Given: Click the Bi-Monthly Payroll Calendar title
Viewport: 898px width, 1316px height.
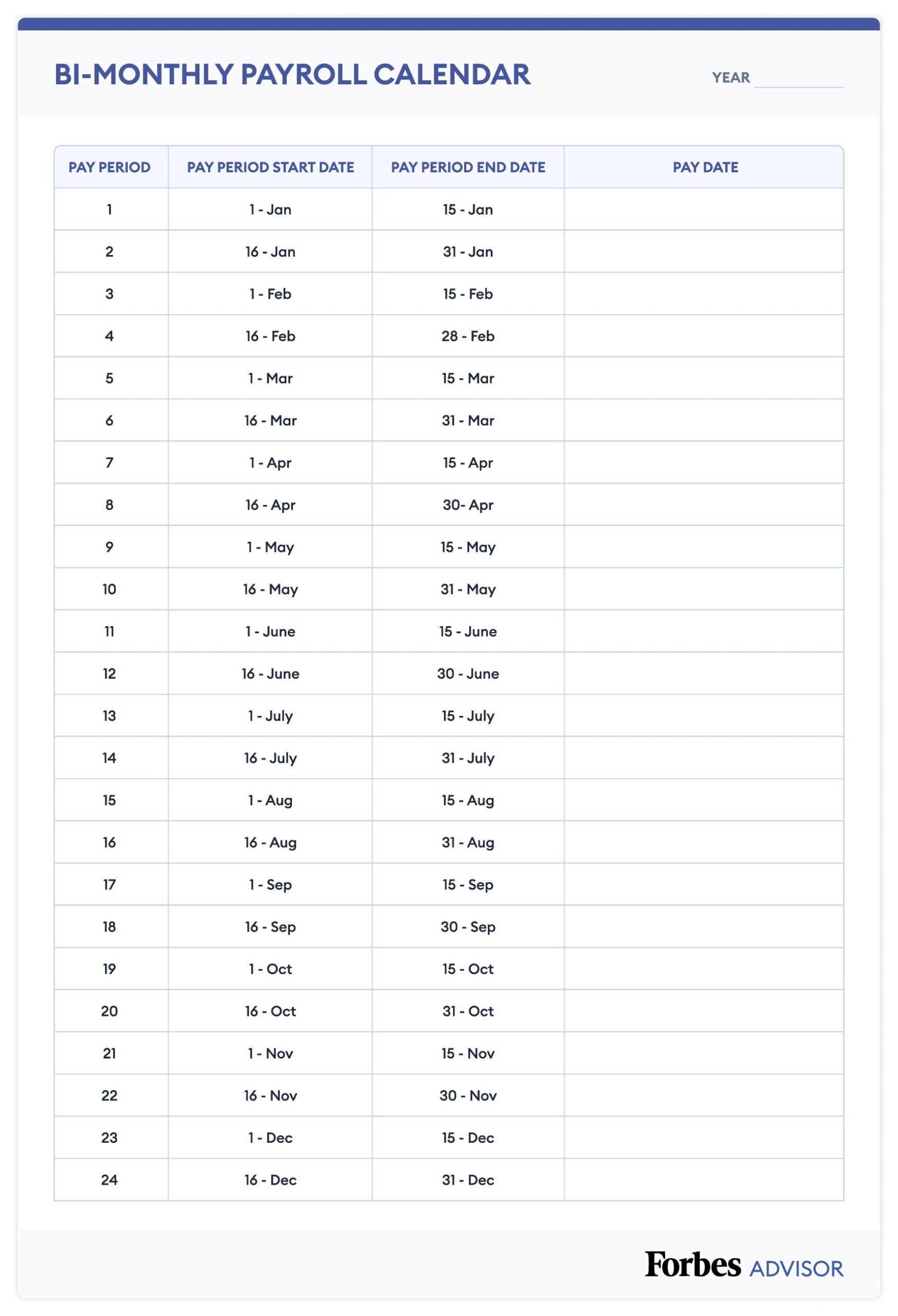Looking at the screenshot, I should [292, 75].
